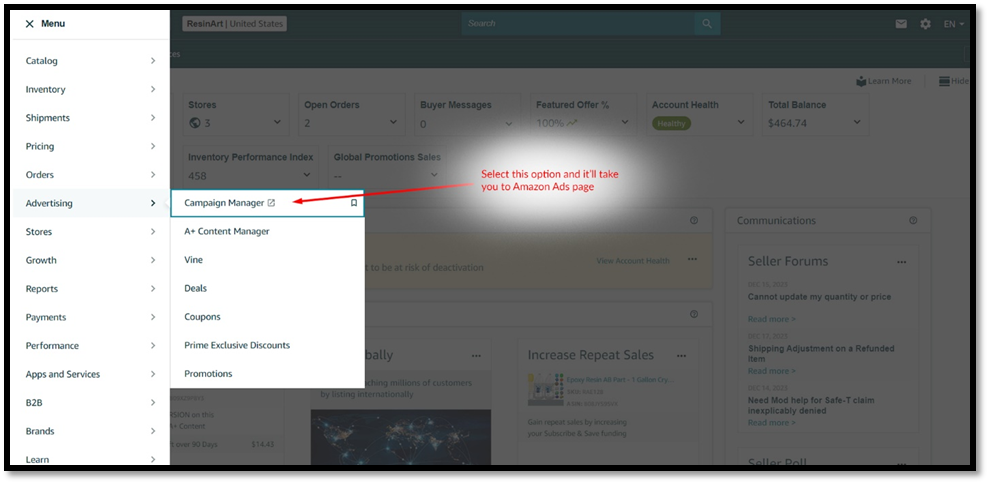This screenshot has height=484, width=989.
Task: Open 'Cannot update my quantity or price' post
Action: coord(819,297)
